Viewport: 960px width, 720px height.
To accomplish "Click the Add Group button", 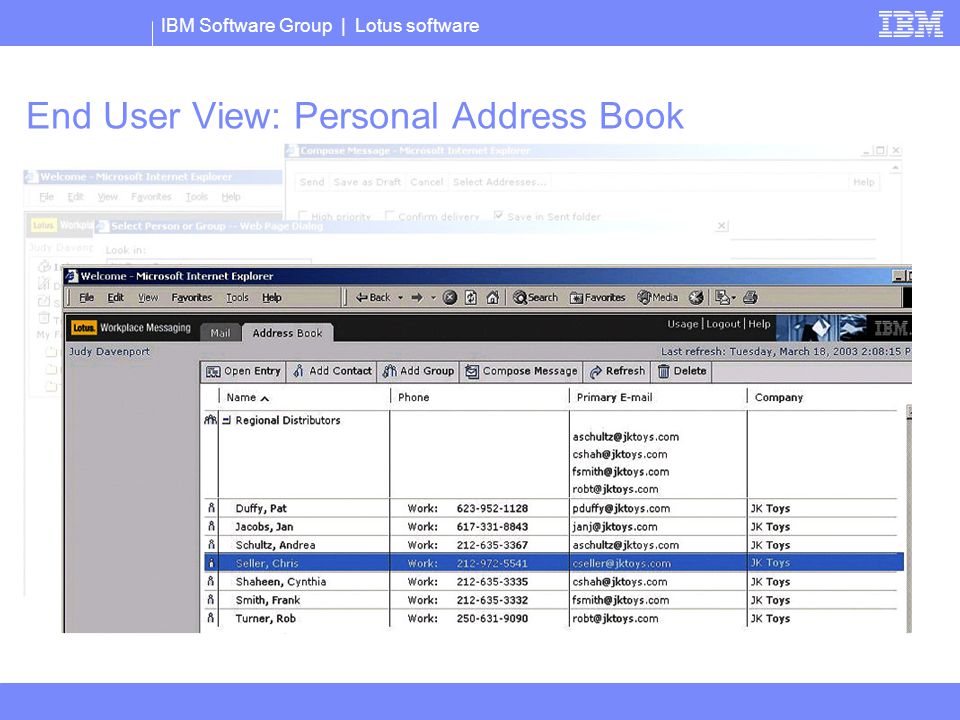I will coord(418,371).
